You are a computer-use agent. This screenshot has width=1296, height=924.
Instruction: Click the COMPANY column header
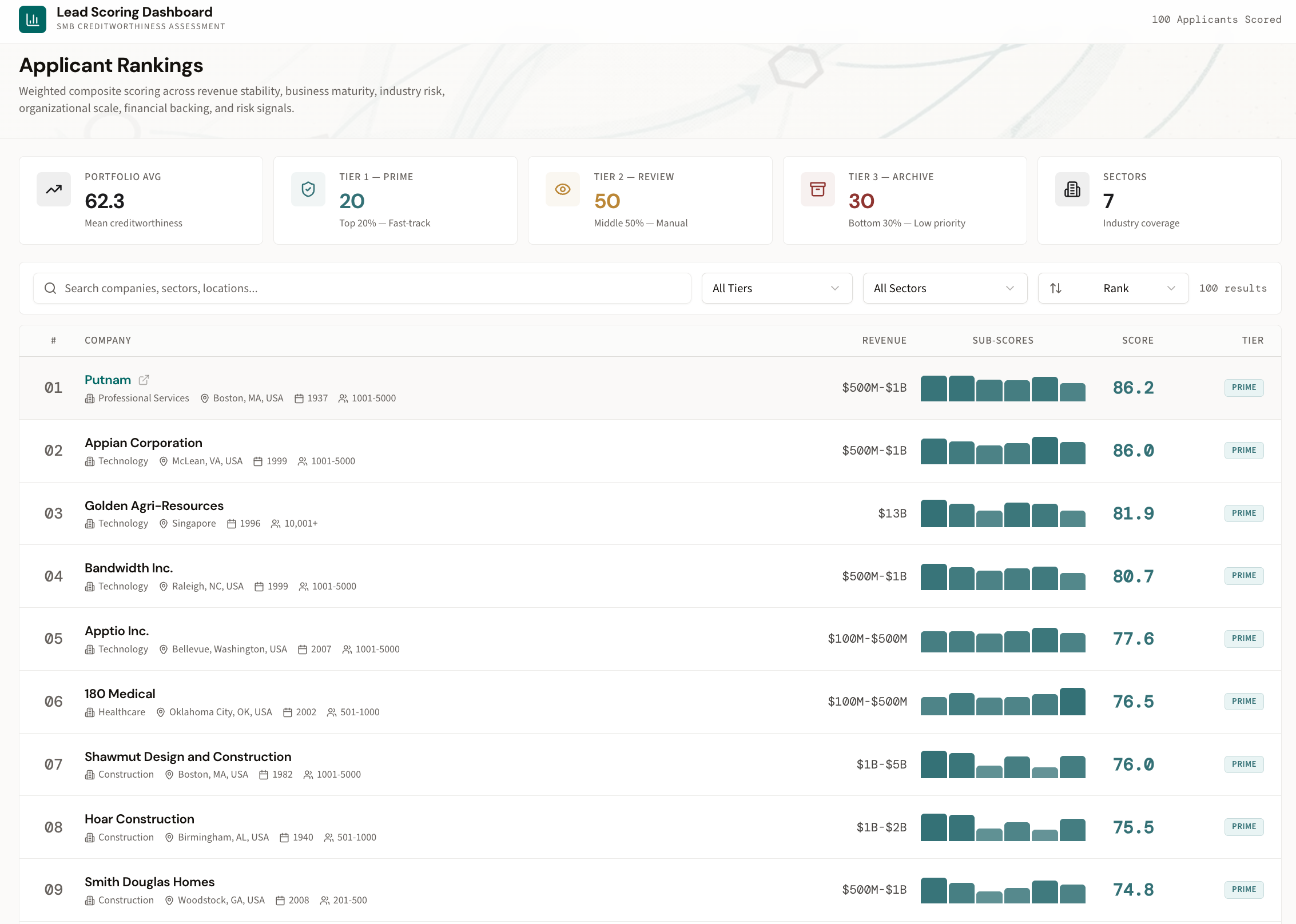click(108, 340)
